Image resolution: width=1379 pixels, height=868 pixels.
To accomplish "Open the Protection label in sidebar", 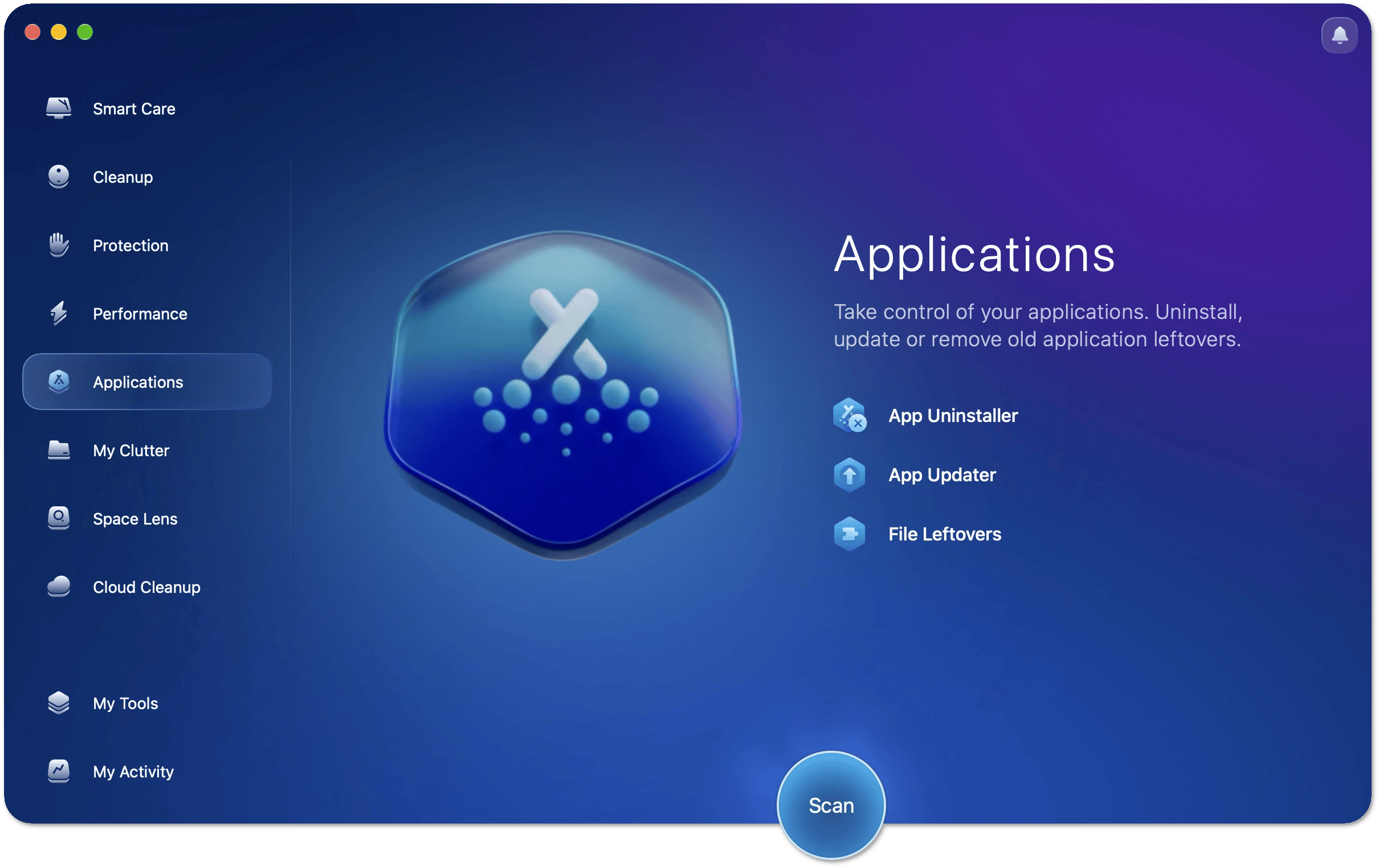I will (x=130, y=245).
